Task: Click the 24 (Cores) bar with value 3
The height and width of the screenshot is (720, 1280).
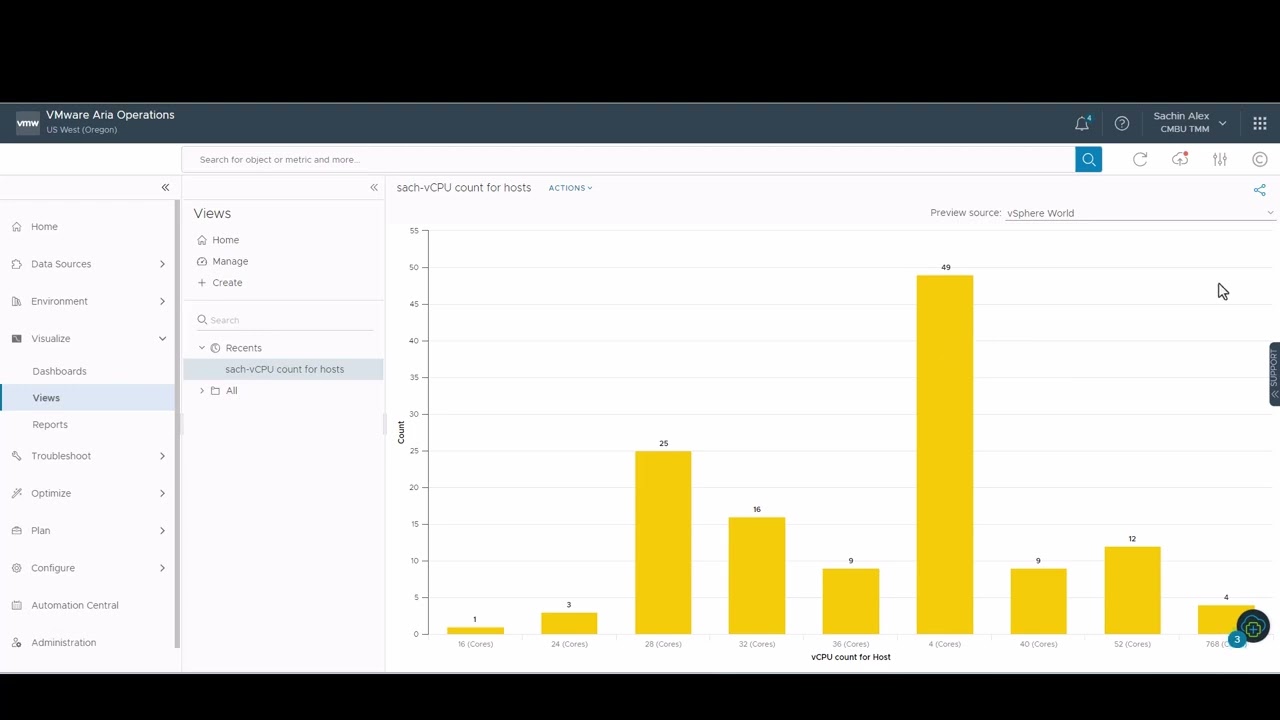Action: coord(569,623)
